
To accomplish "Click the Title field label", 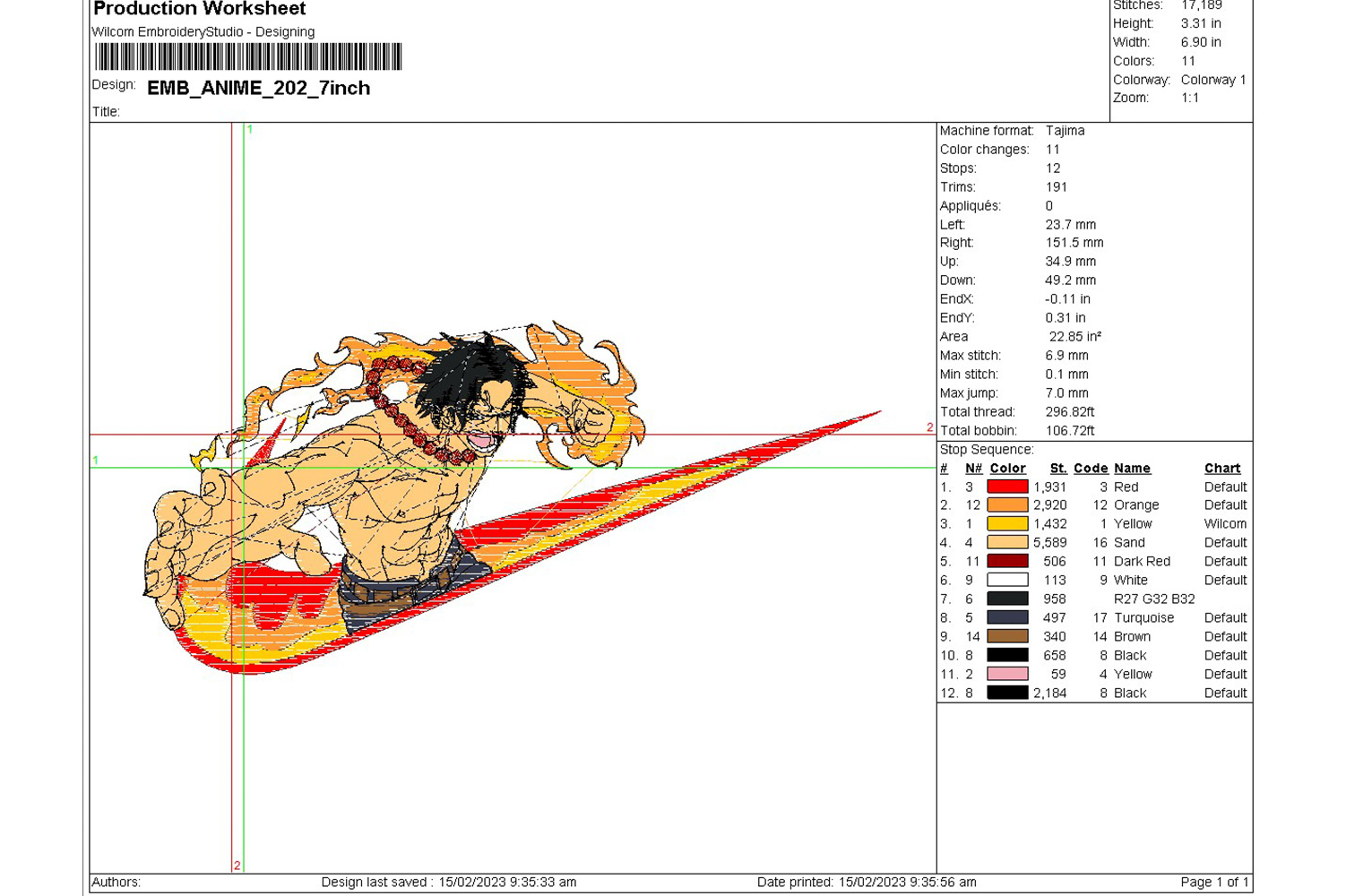I will [106, 112].
